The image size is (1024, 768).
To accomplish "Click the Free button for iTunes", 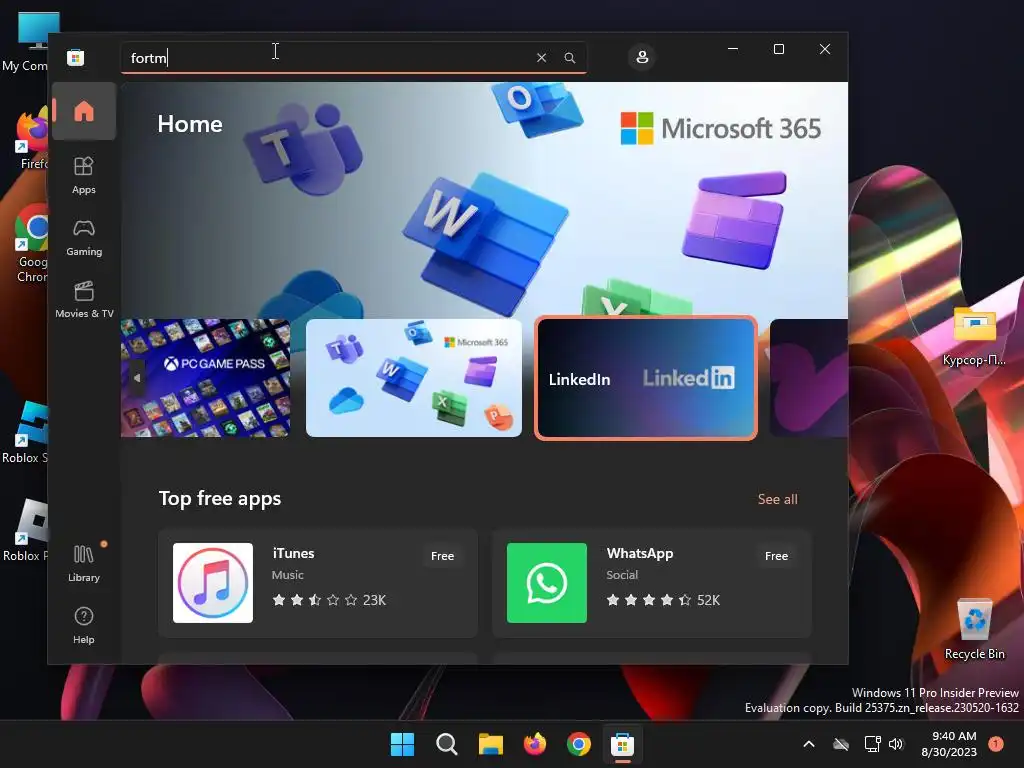I will tap(442, 556).
